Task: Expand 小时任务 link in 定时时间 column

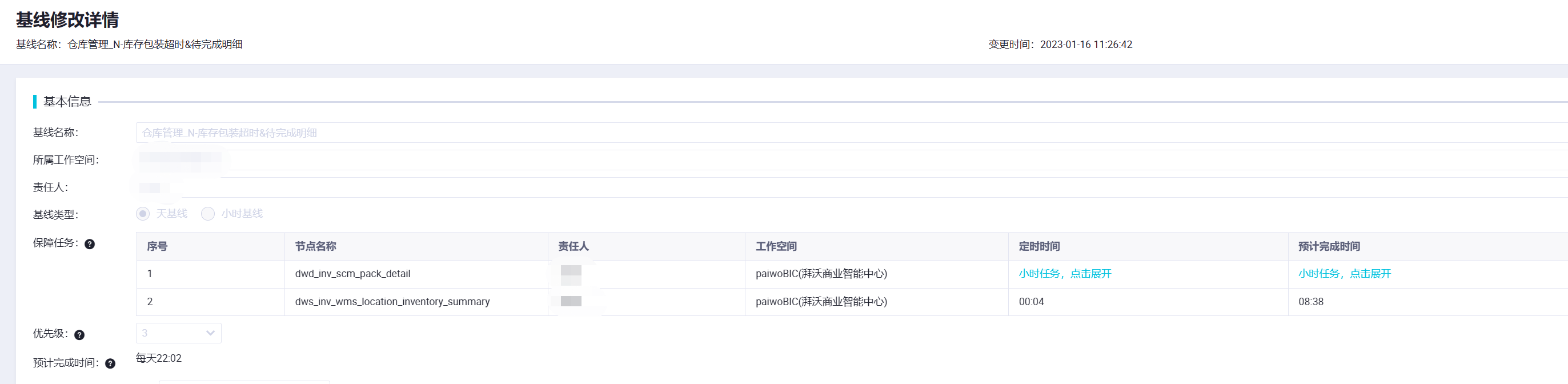Action: pyautogui.click(x=1065, y=274)
